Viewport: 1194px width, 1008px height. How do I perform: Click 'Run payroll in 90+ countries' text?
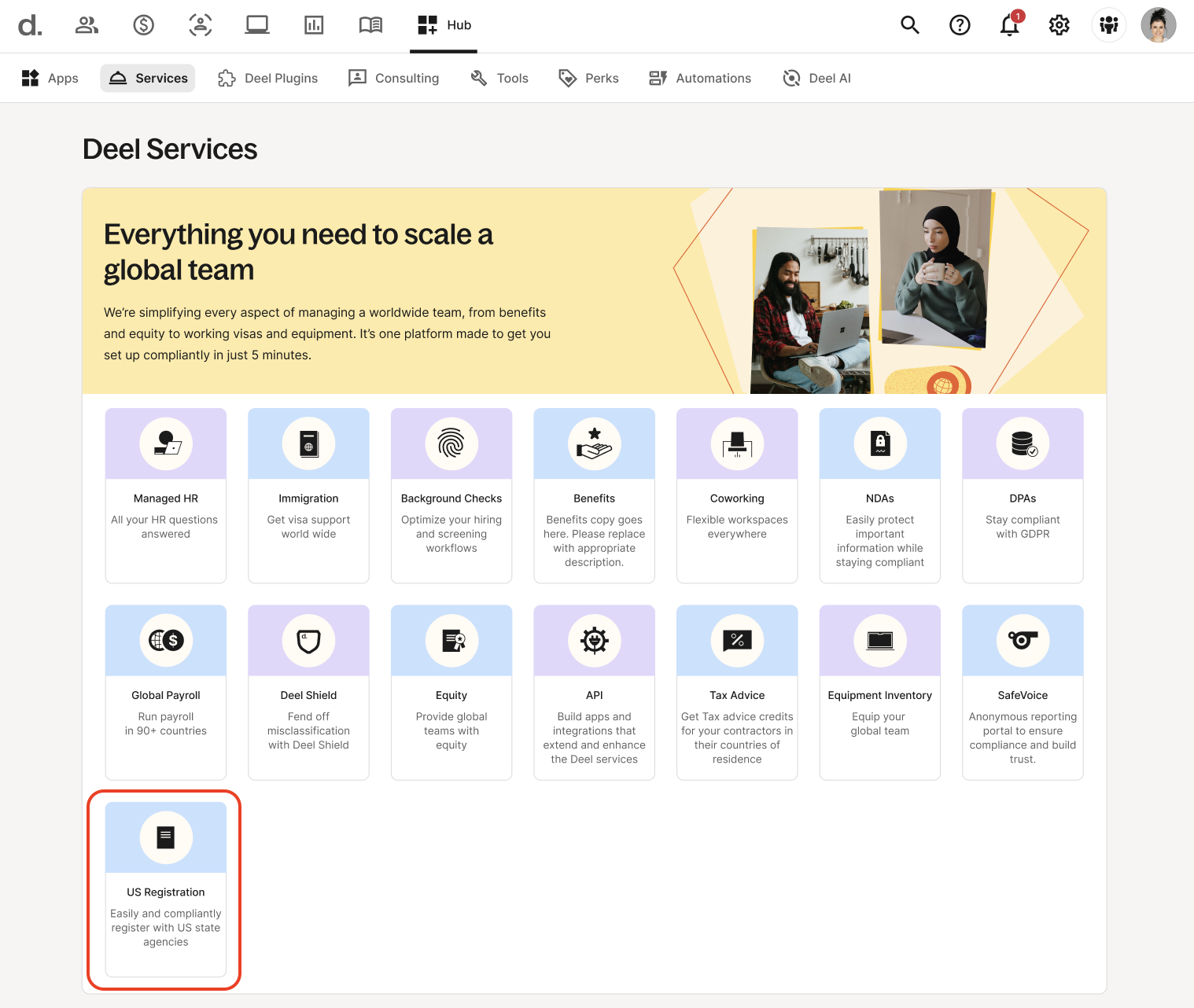(x=166, y=723)
